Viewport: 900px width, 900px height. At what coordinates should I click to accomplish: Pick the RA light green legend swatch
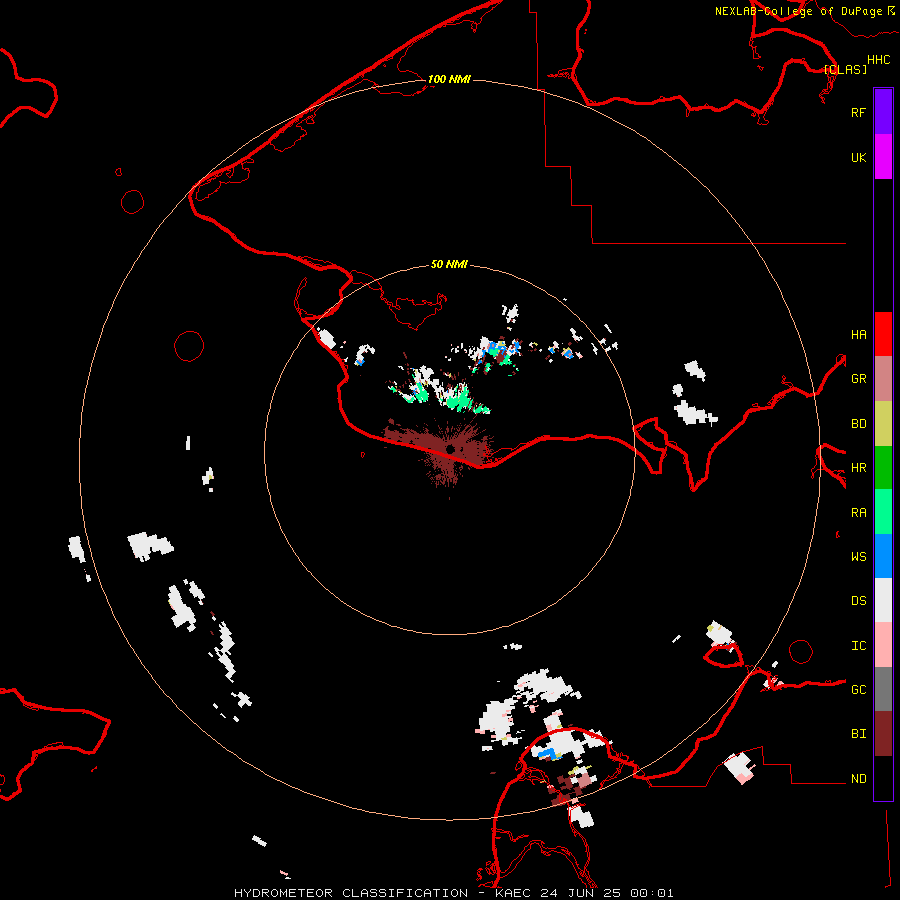tap(883, 512)
